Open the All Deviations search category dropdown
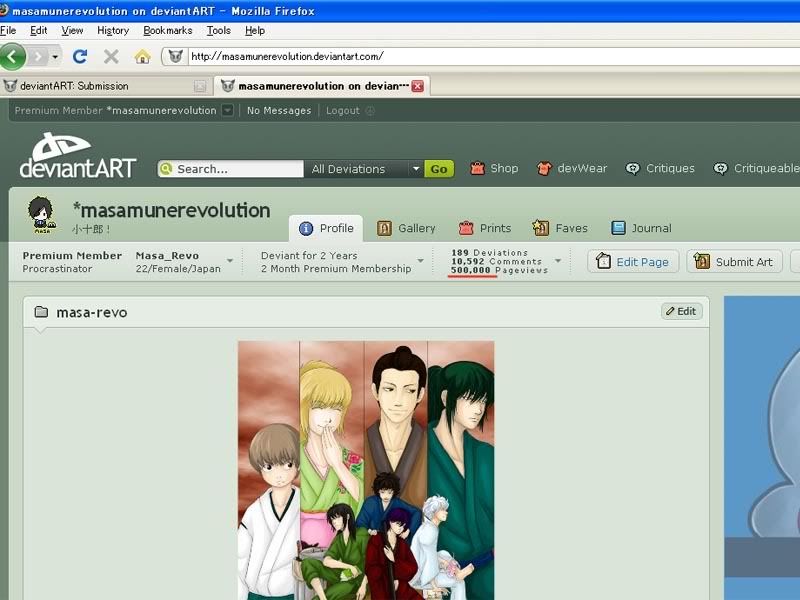The width and height of the screenshot is (800, 600). pyautogui.click(x=364, y=169)
